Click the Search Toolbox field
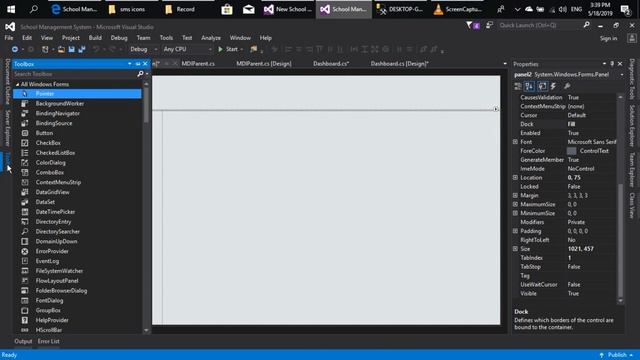The image size is (640, 360). click(x=75, y=74)
